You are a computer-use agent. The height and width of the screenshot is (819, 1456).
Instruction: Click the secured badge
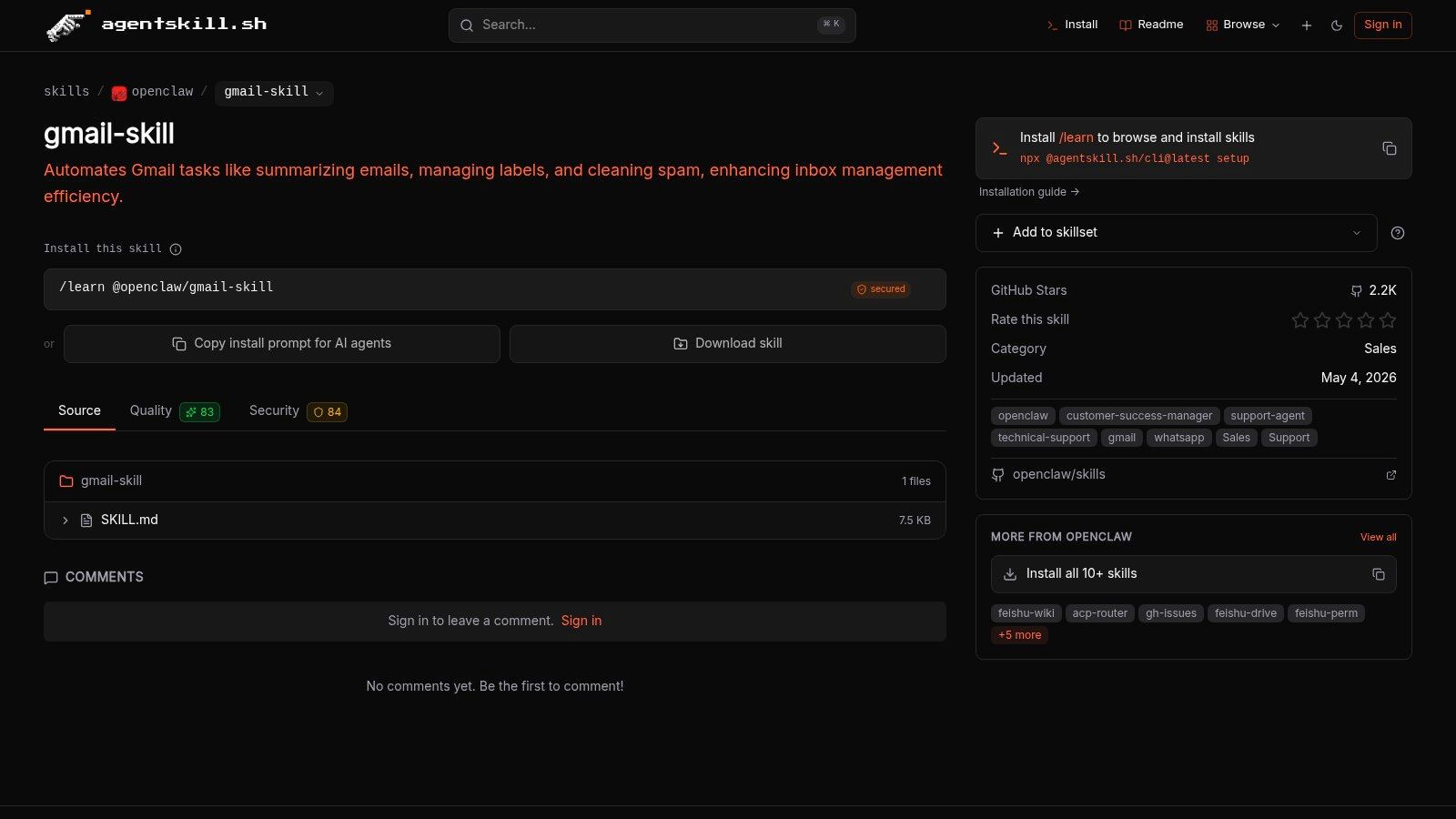tap(881, 289)
